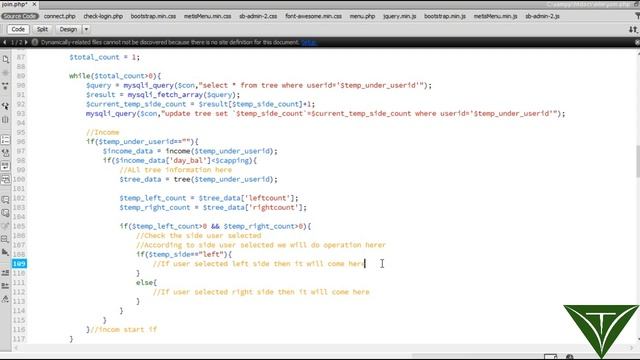Image resolution: width=640 pixels, height=360 pixels.
Task: Click the info icon in message bar
Action: coord(35,42)
